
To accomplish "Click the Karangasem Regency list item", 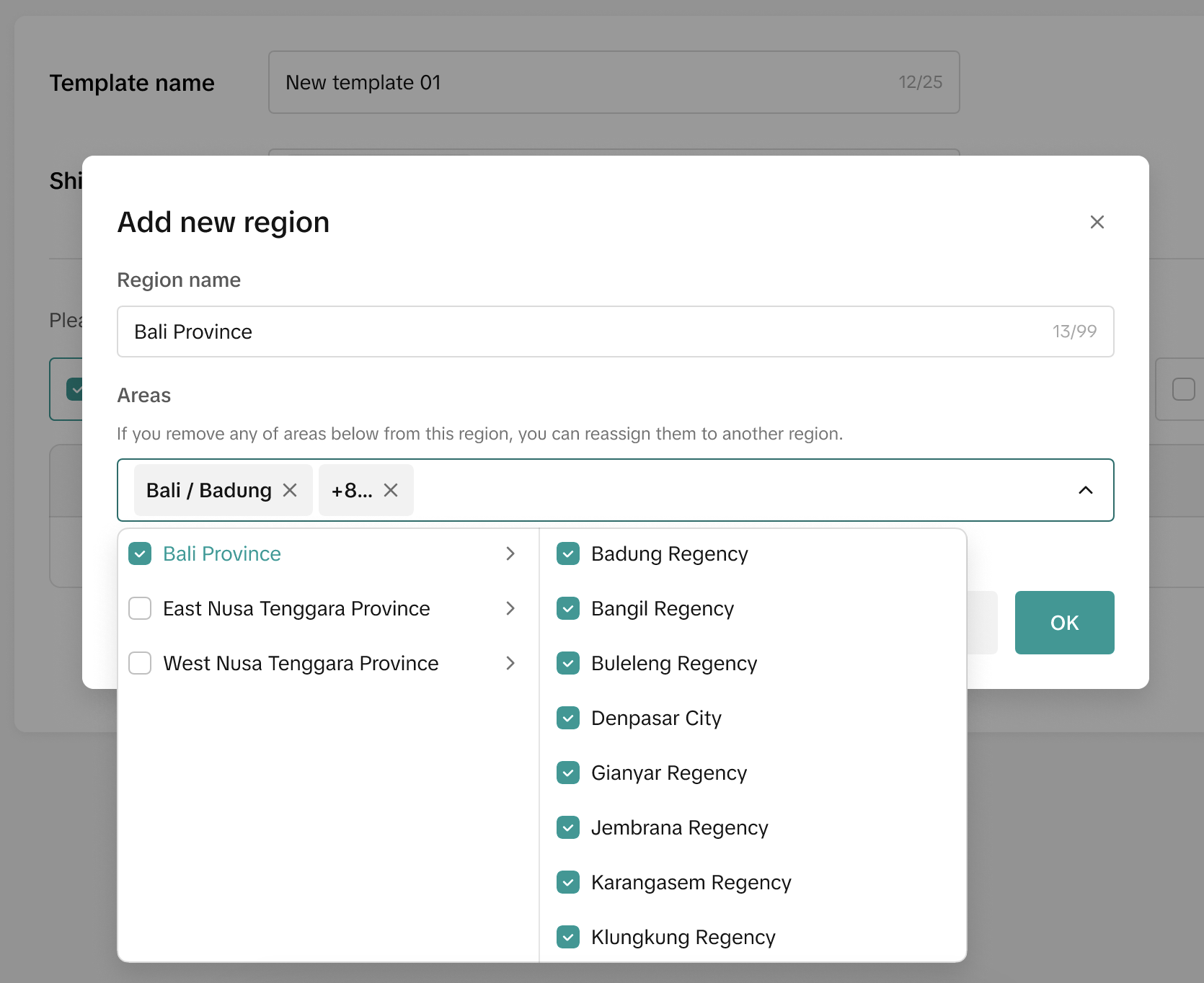I will click(691, 882).
